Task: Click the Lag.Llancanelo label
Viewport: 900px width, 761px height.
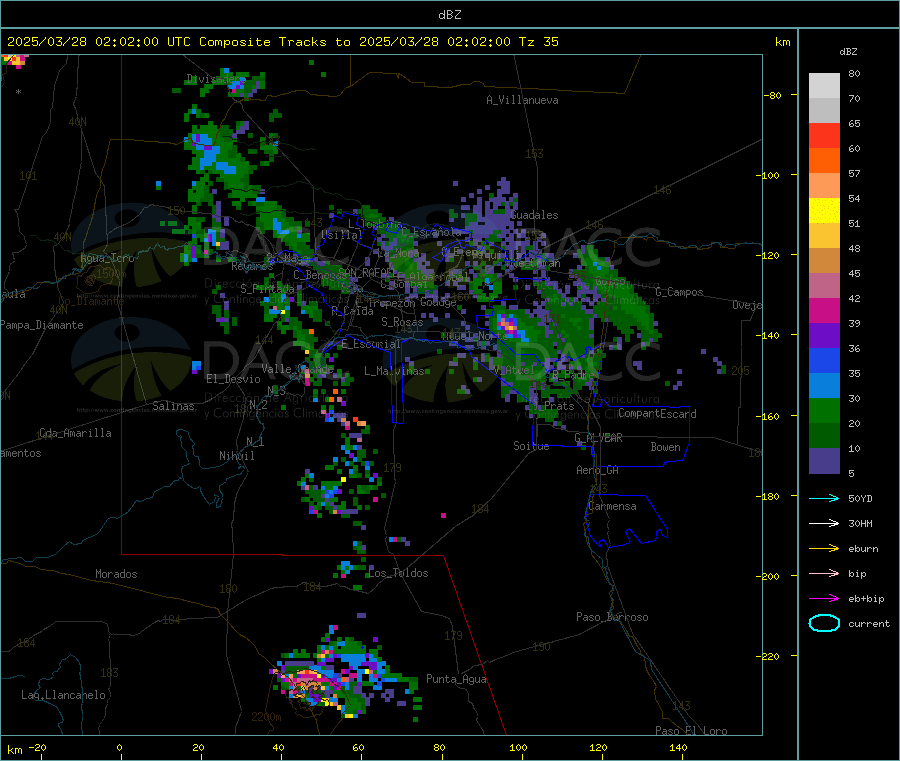Action: pos(64,695)
